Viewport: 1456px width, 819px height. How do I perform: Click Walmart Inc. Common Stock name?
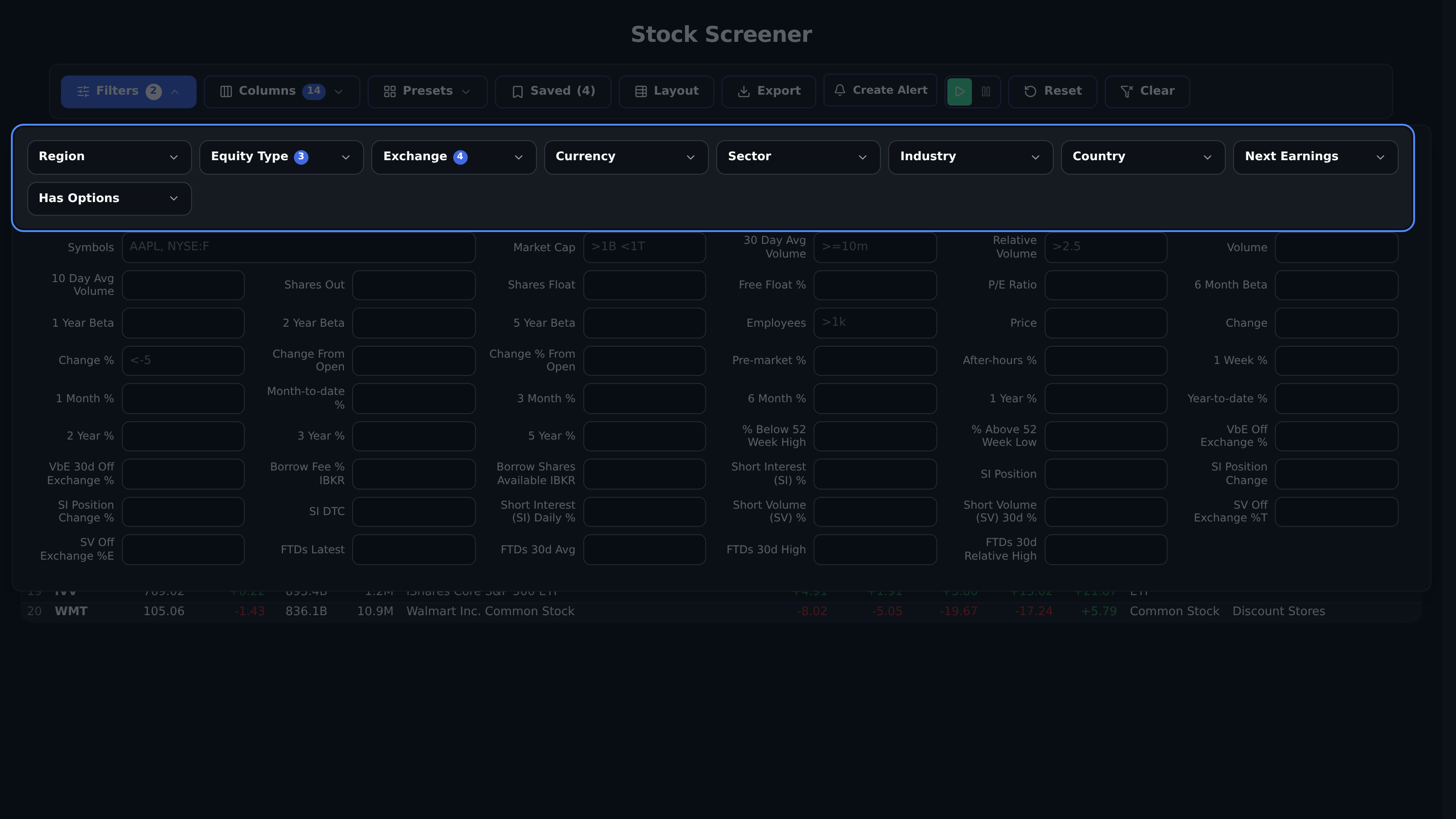(490, 611)
